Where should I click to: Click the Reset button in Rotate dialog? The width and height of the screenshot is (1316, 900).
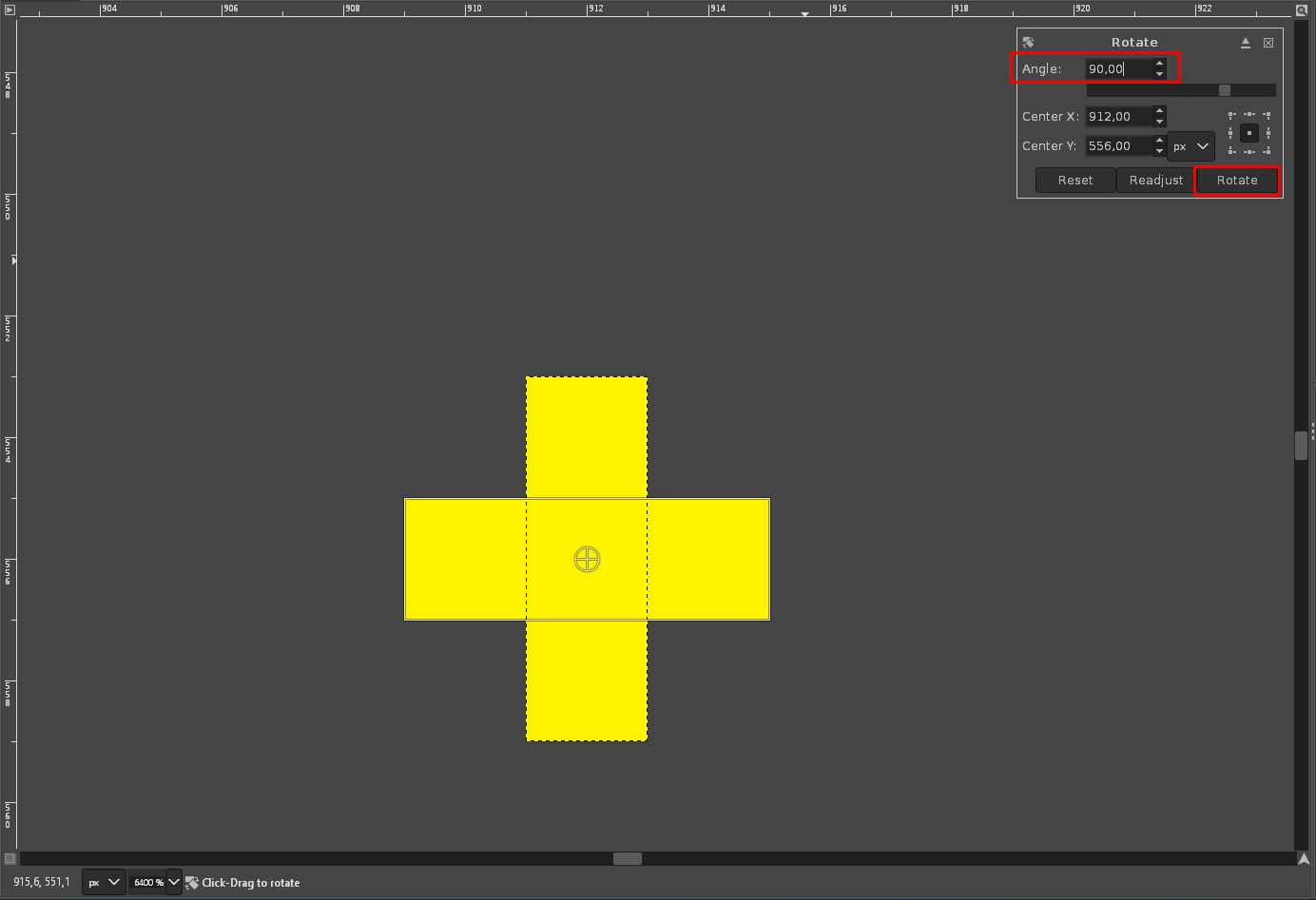tap(1075, 180)
